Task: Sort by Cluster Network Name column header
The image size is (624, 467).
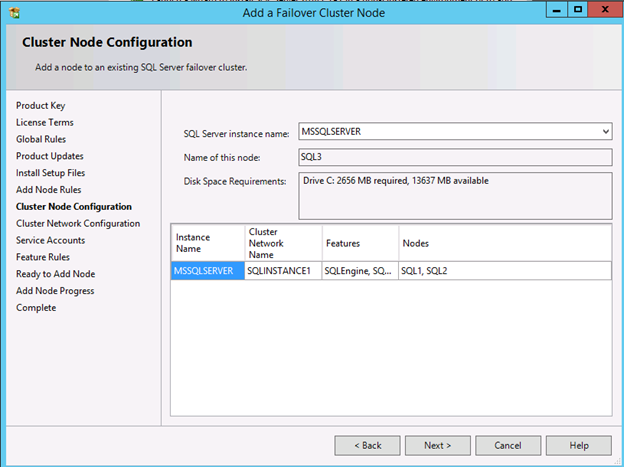Action: [x=282, y=243]
